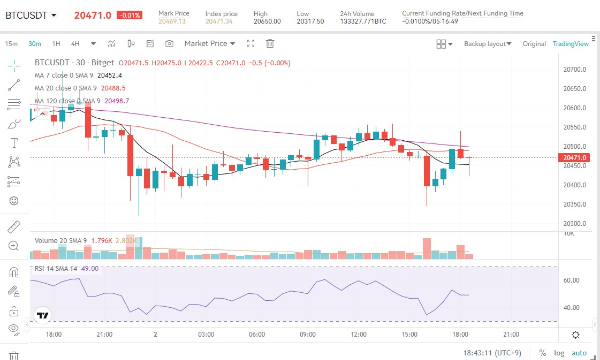The height and width of the screenshot is (360, 600).
Task: Open the emoji icons tool
Action: [14, 200]
